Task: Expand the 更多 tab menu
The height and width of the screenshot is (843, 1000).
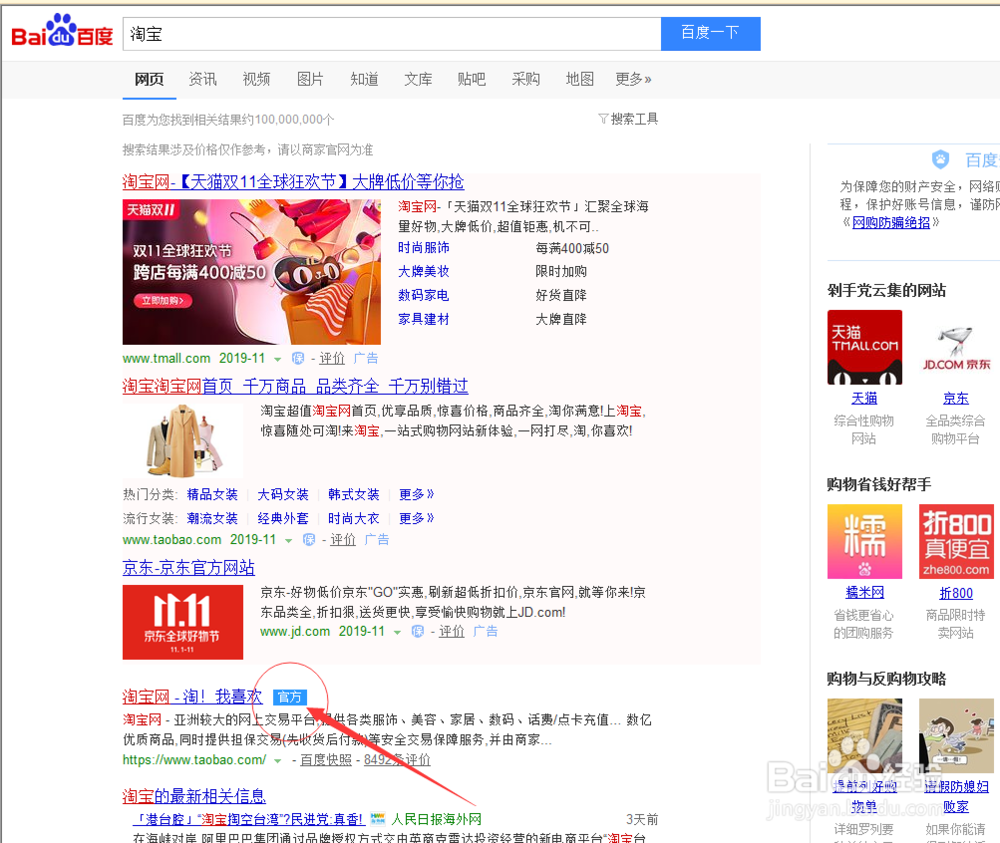Action: coord(633,79)
